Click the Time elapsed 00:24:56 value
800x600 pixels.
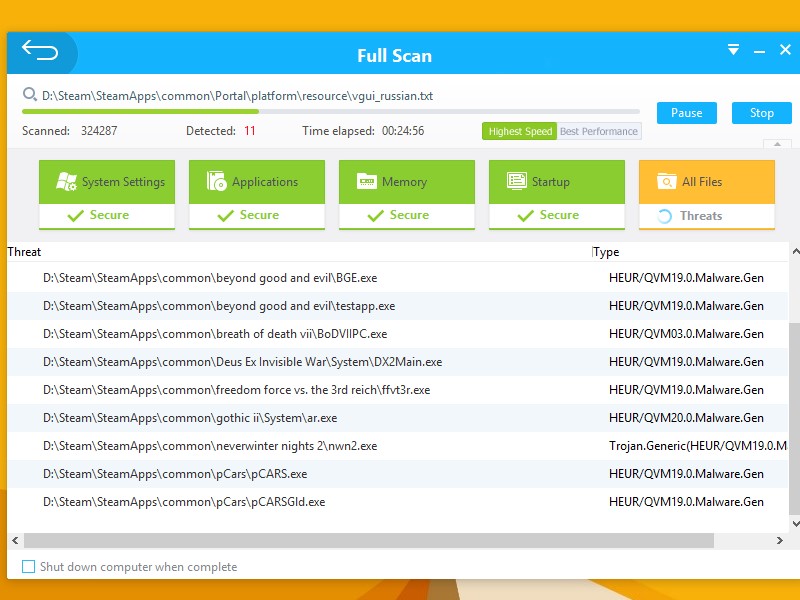click(x=403, y=131)
